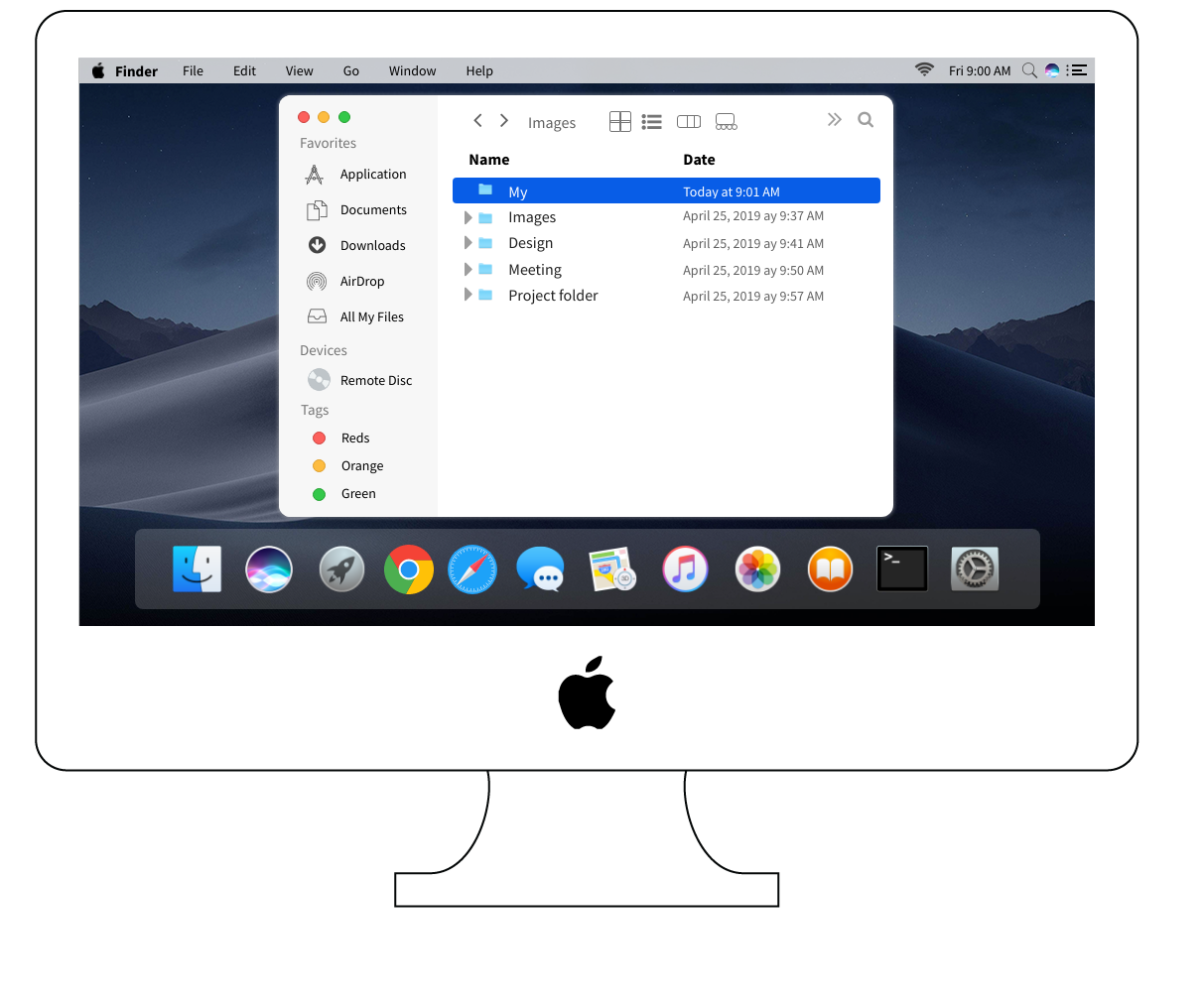
Task: Open System Preferences from the Dock
Action: pos(974,568)
